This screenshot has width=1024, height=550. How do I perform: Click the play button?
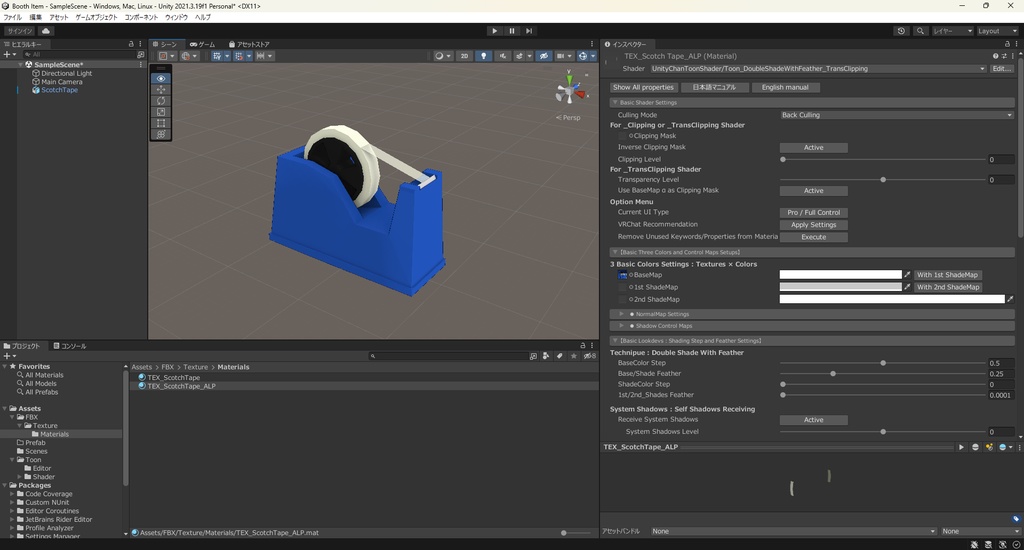[494, 31]
